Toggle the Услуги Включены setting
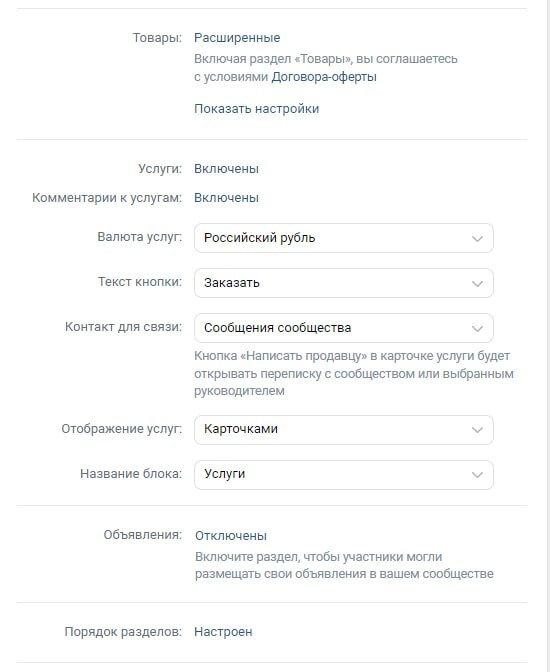The height and width of the screenshot is (672, 550). [x=226, y=169]
